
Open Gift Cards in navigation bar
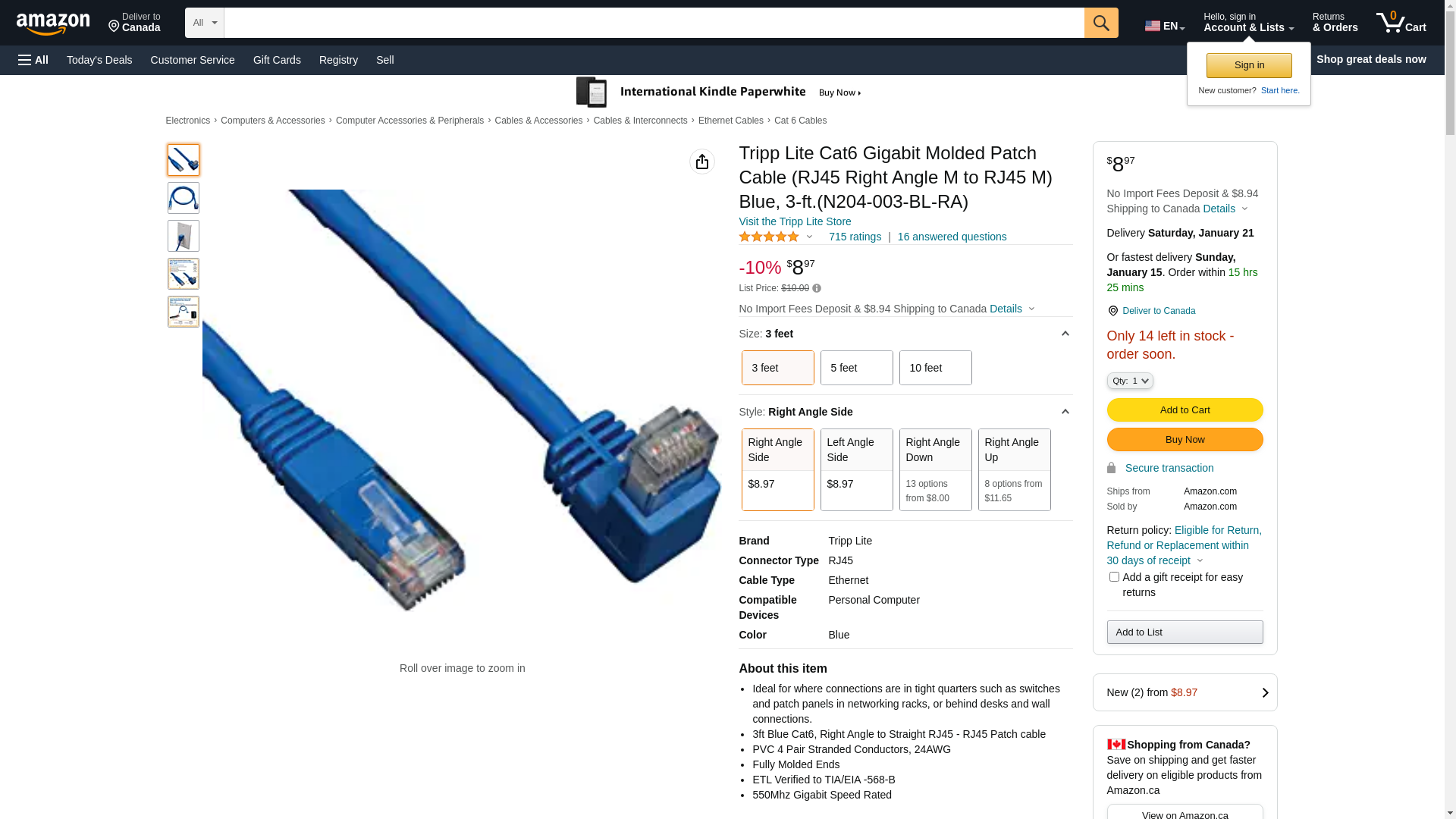(x=277, y=60)
